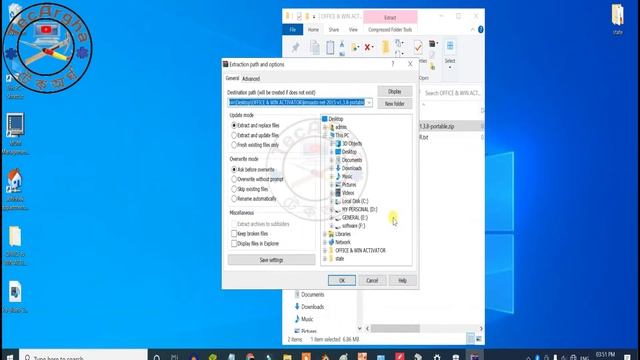The height and width of the screenshot is (360, 640).
Task: Switch to the General tab
Action: 232,78
